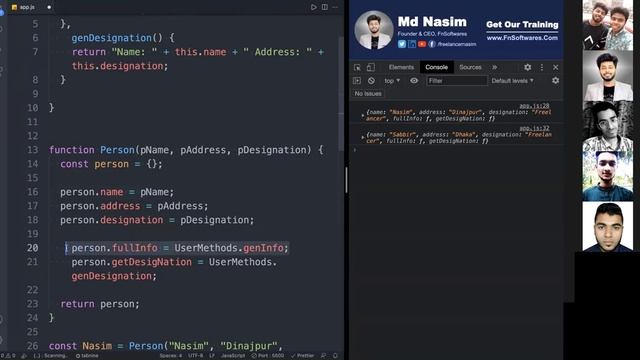640x360 pixels.
Task: Open the LinkedIn icon in the banner
Action: pyautogui.click(x=412, y=44)
